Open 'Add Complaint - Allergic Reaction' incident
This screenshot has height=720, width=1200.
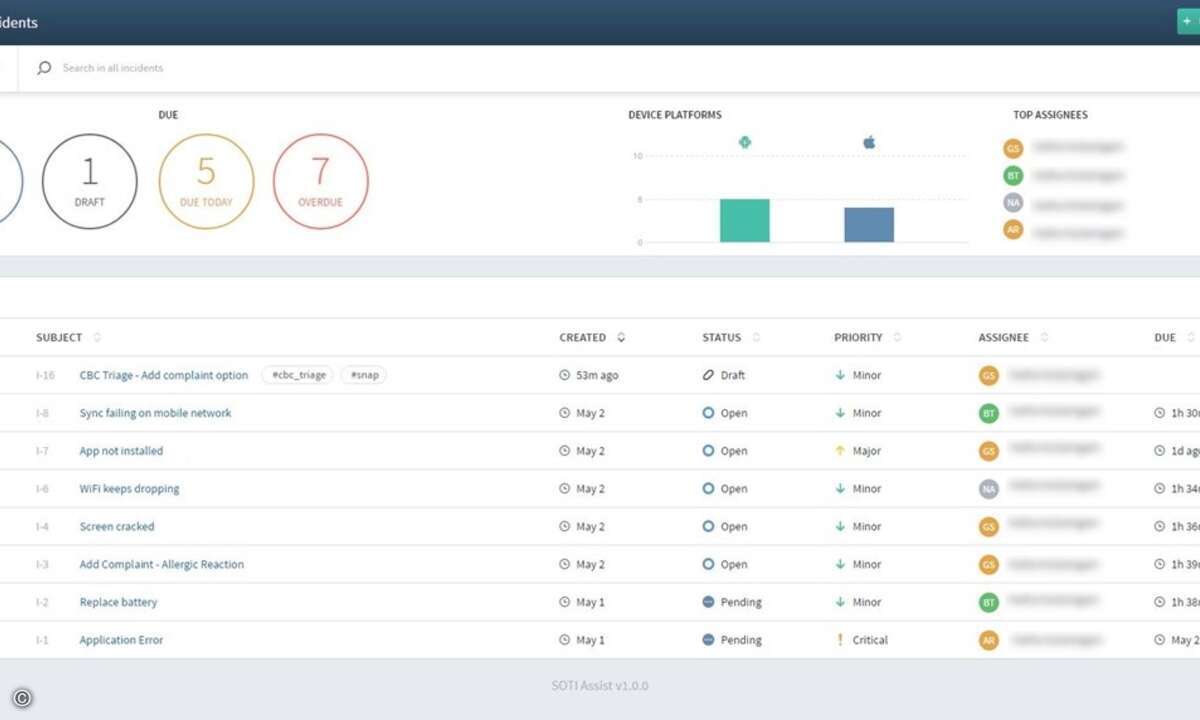162,565
